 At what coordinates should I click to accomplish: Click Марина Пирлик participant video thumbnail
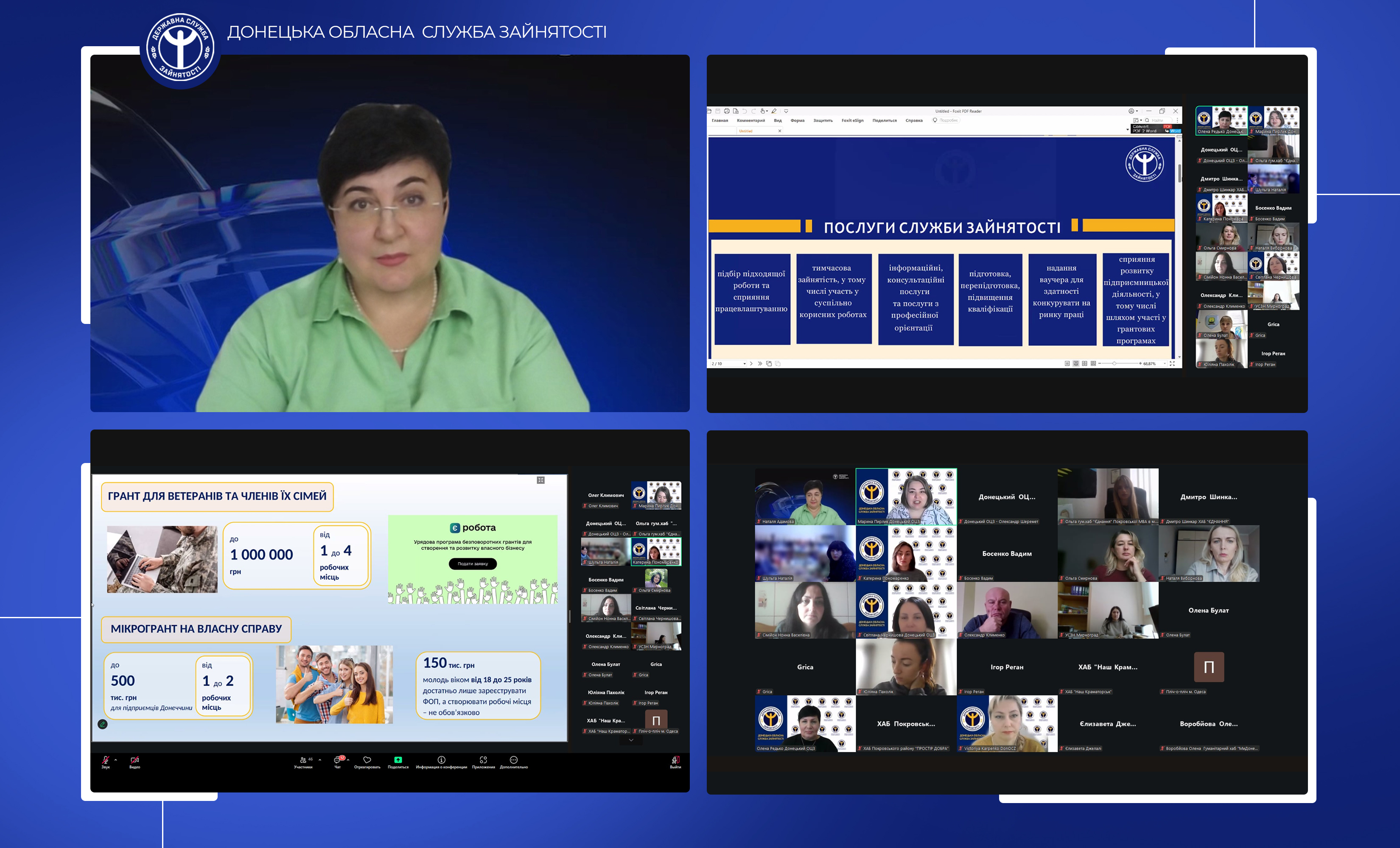[x=906, y=496]
